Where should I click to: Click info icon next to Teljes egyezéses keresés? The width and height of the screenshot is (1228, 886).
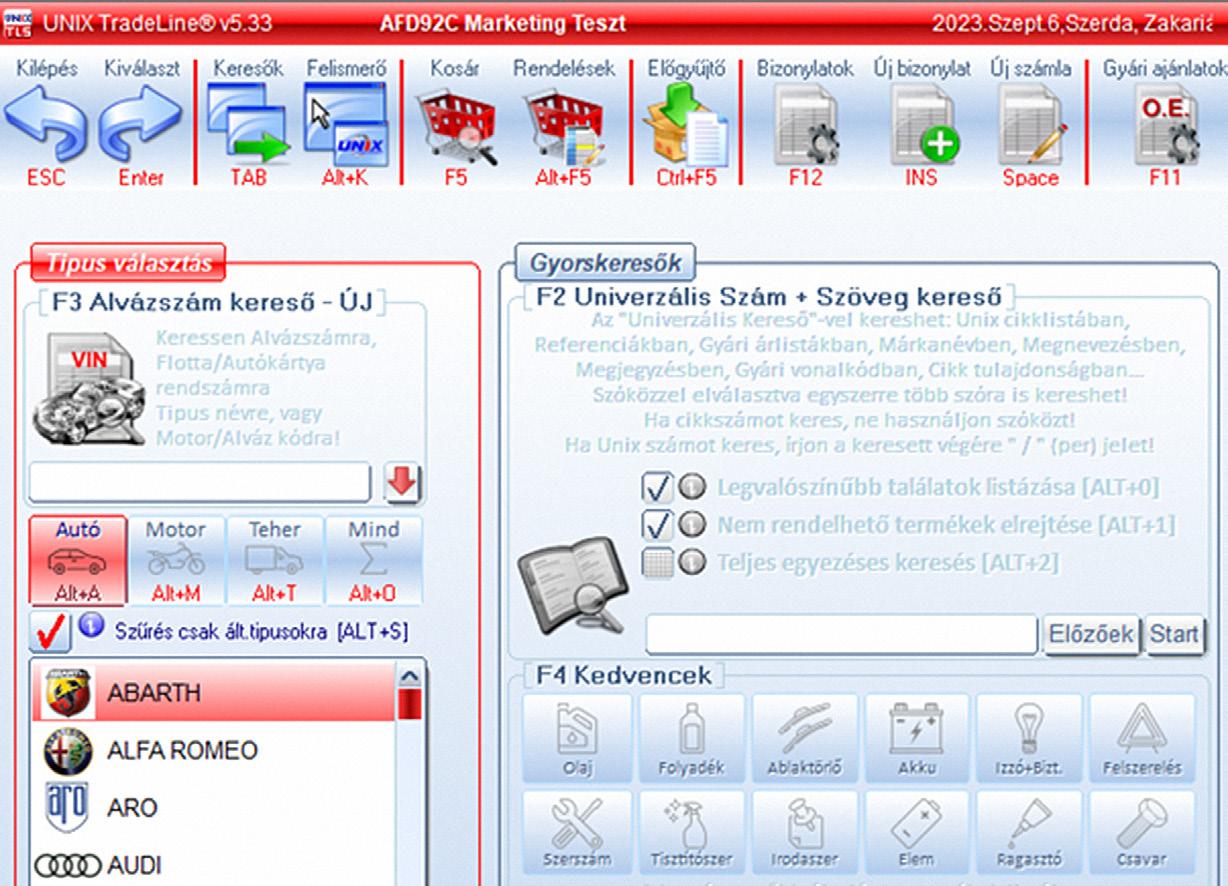coord(691,562)
